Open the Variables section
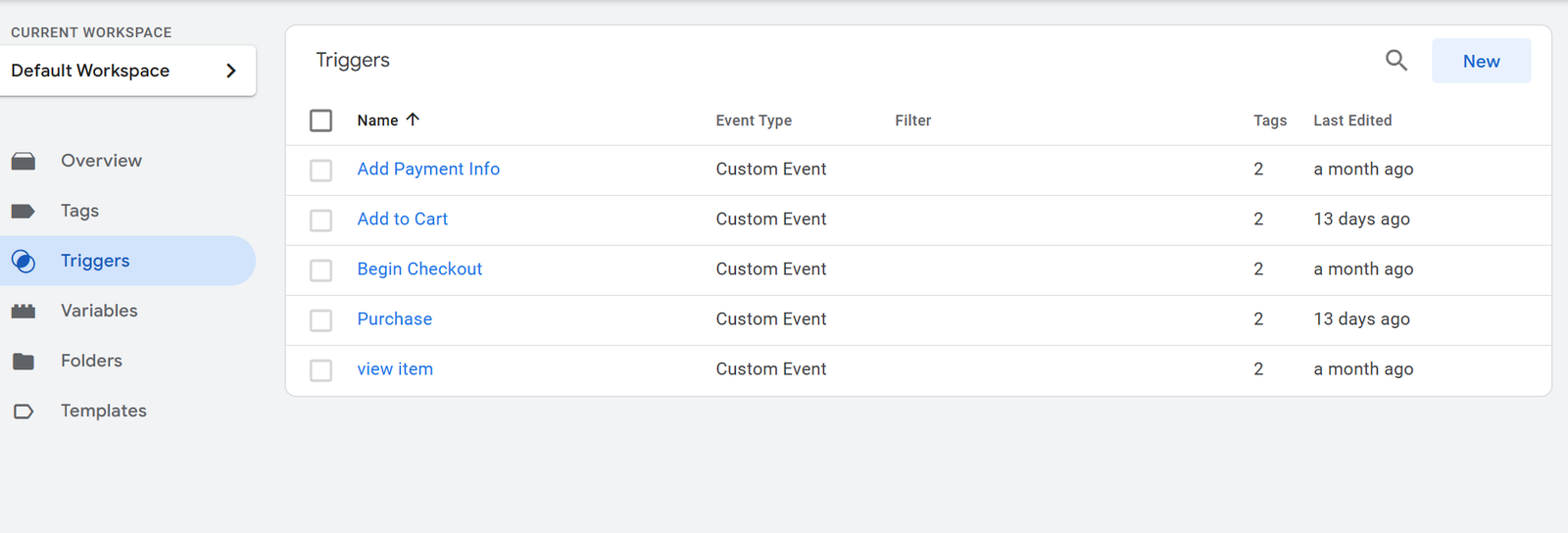This screenshot has height=533, width=1568. click(99, 311)
